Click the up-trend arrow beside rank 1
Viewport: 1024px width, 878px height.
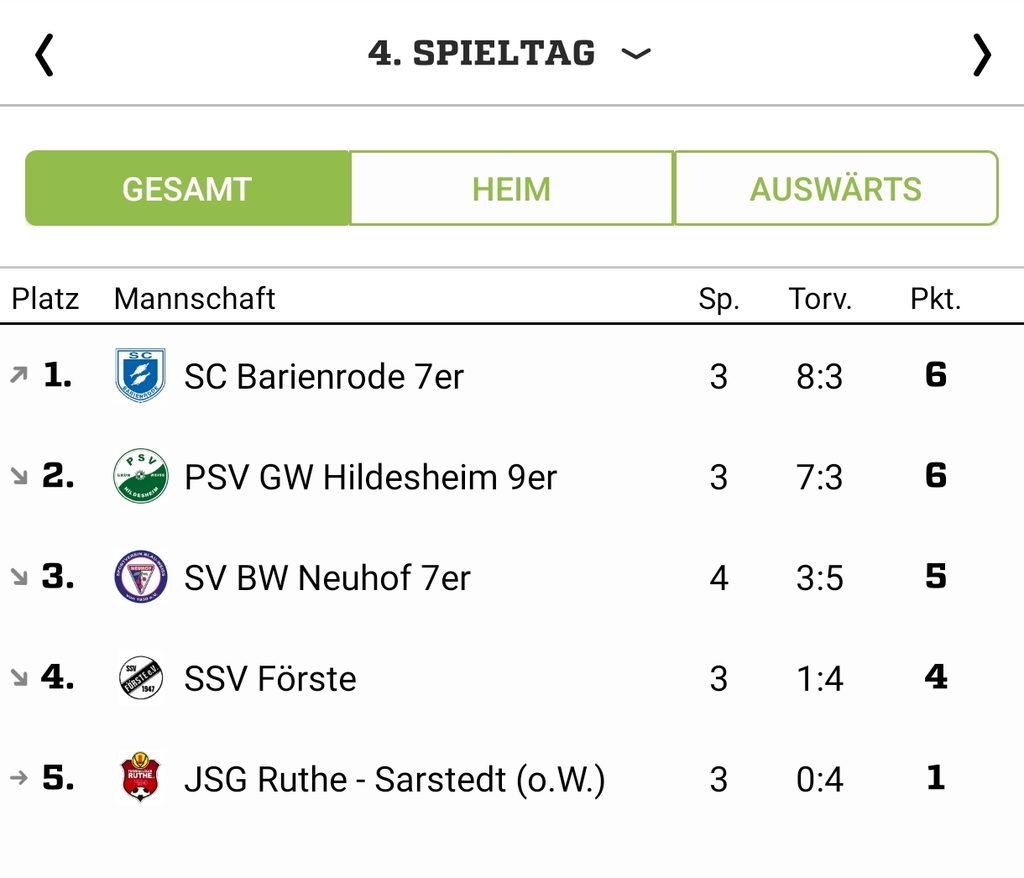(x=19, y=375)
